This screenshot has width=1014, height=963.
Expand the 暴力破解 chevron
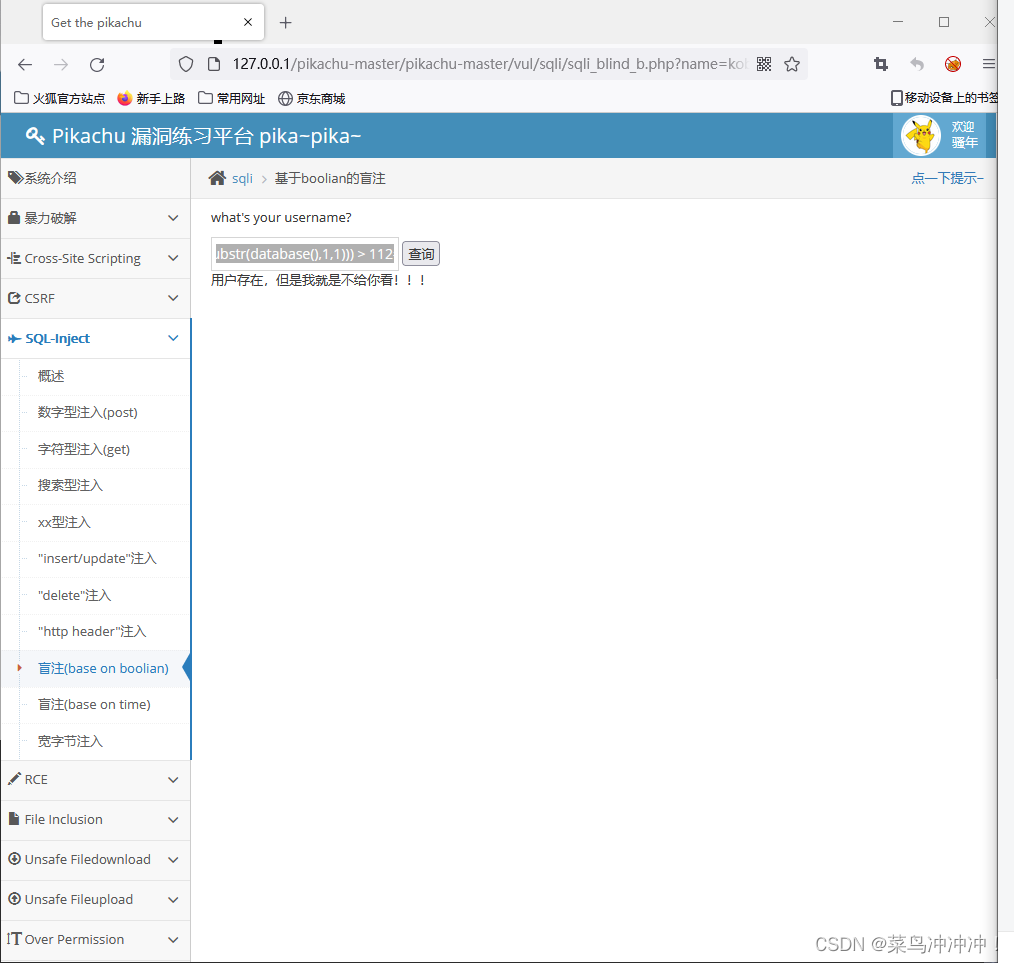click(173, 218)
